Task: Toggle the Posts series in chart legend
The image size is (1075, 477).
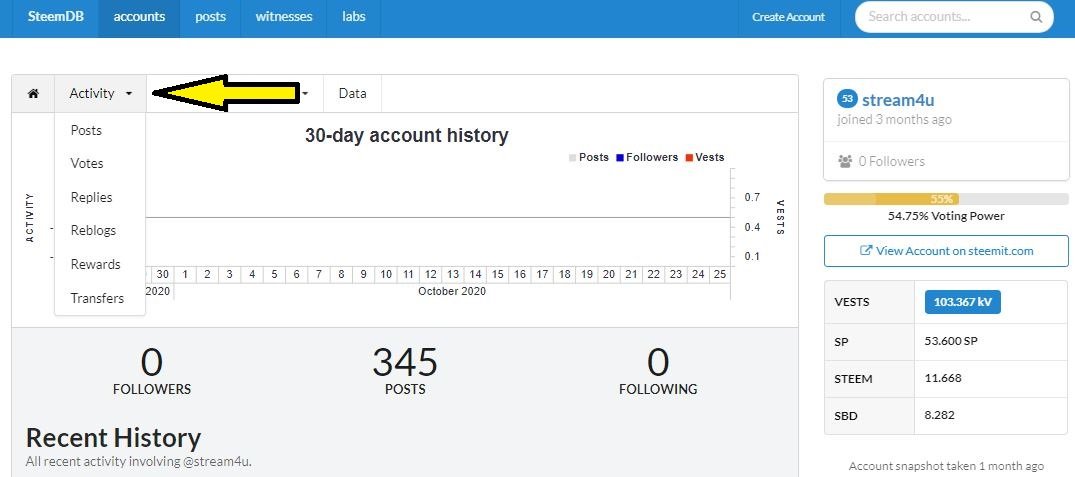Action: tap(588, 157)
